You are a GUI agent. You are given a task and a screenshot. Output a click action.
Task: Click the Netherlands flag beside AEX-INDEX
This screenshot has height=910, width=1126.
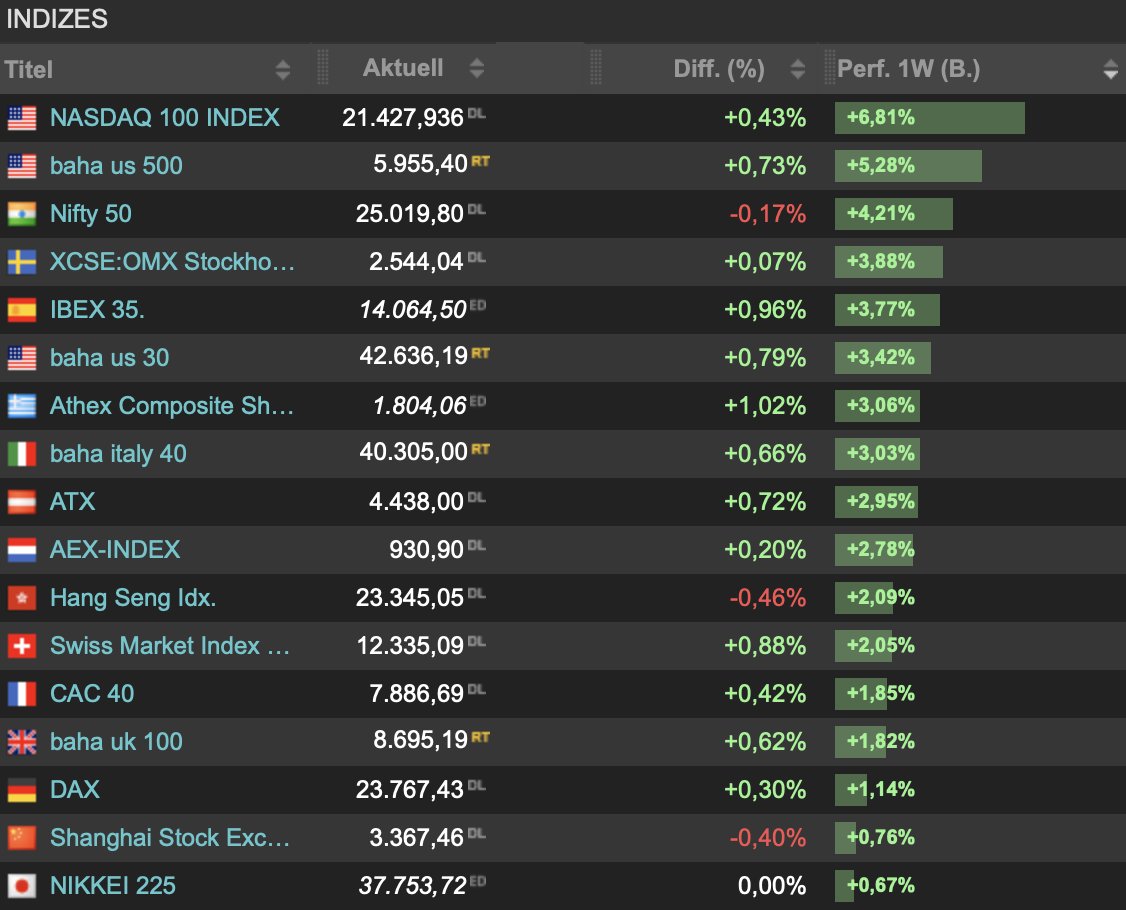tap(22, 550)
